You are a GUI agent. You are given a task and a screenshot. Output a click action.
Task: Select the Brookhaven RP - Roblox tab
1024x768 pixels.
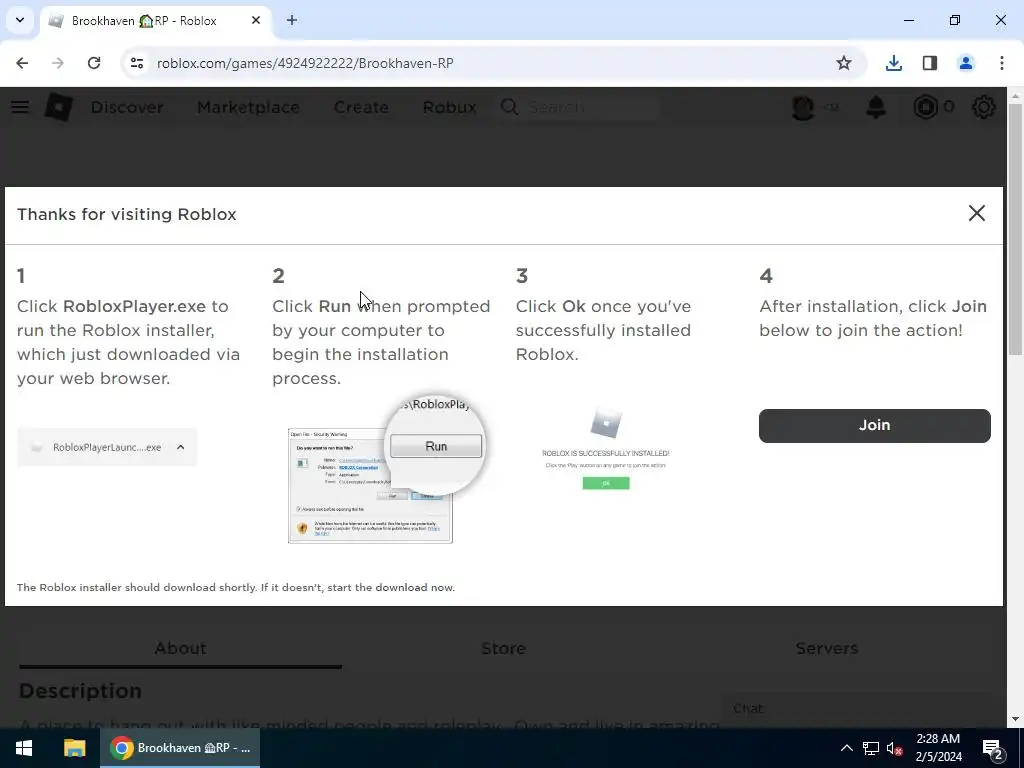point(155,21)
